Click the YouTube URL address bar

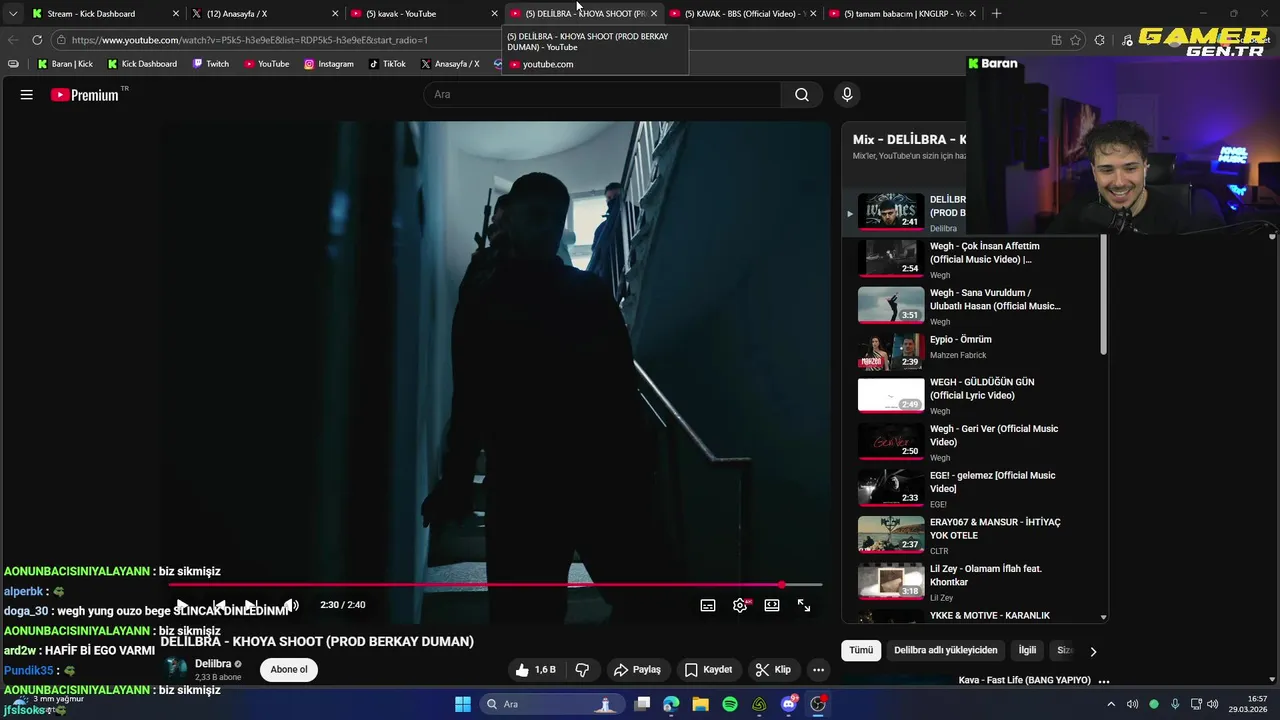click(x=550, y=40)
